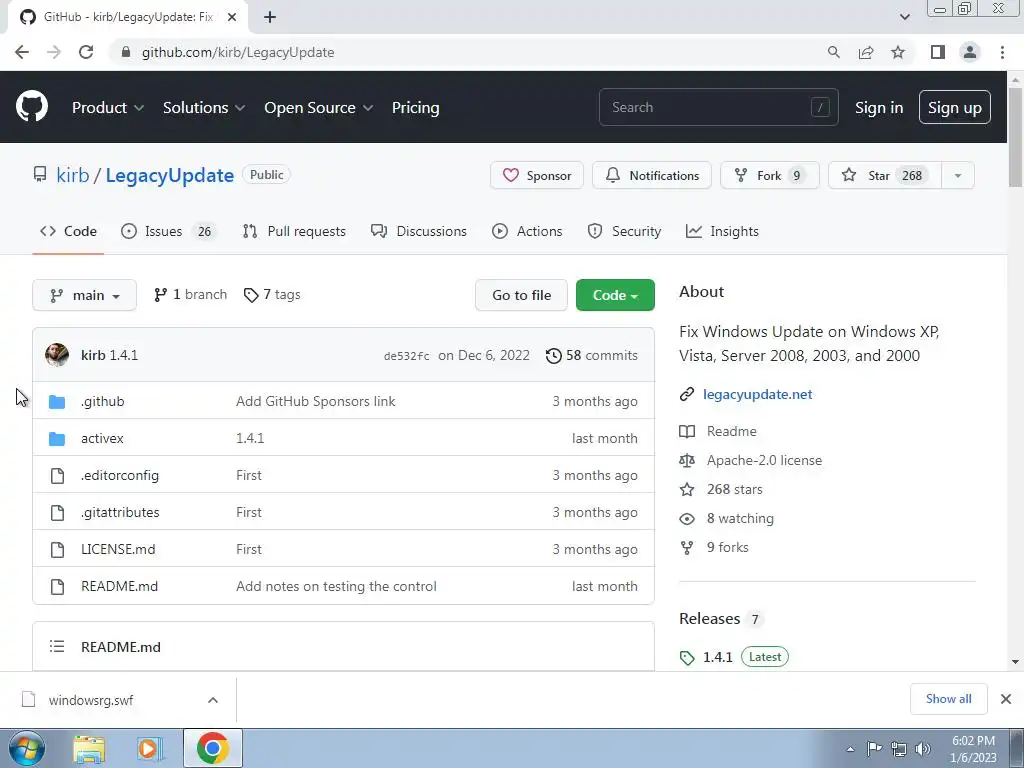Switch to the Pull requests tab
1024x768 pixels.
tap(294, 231)
